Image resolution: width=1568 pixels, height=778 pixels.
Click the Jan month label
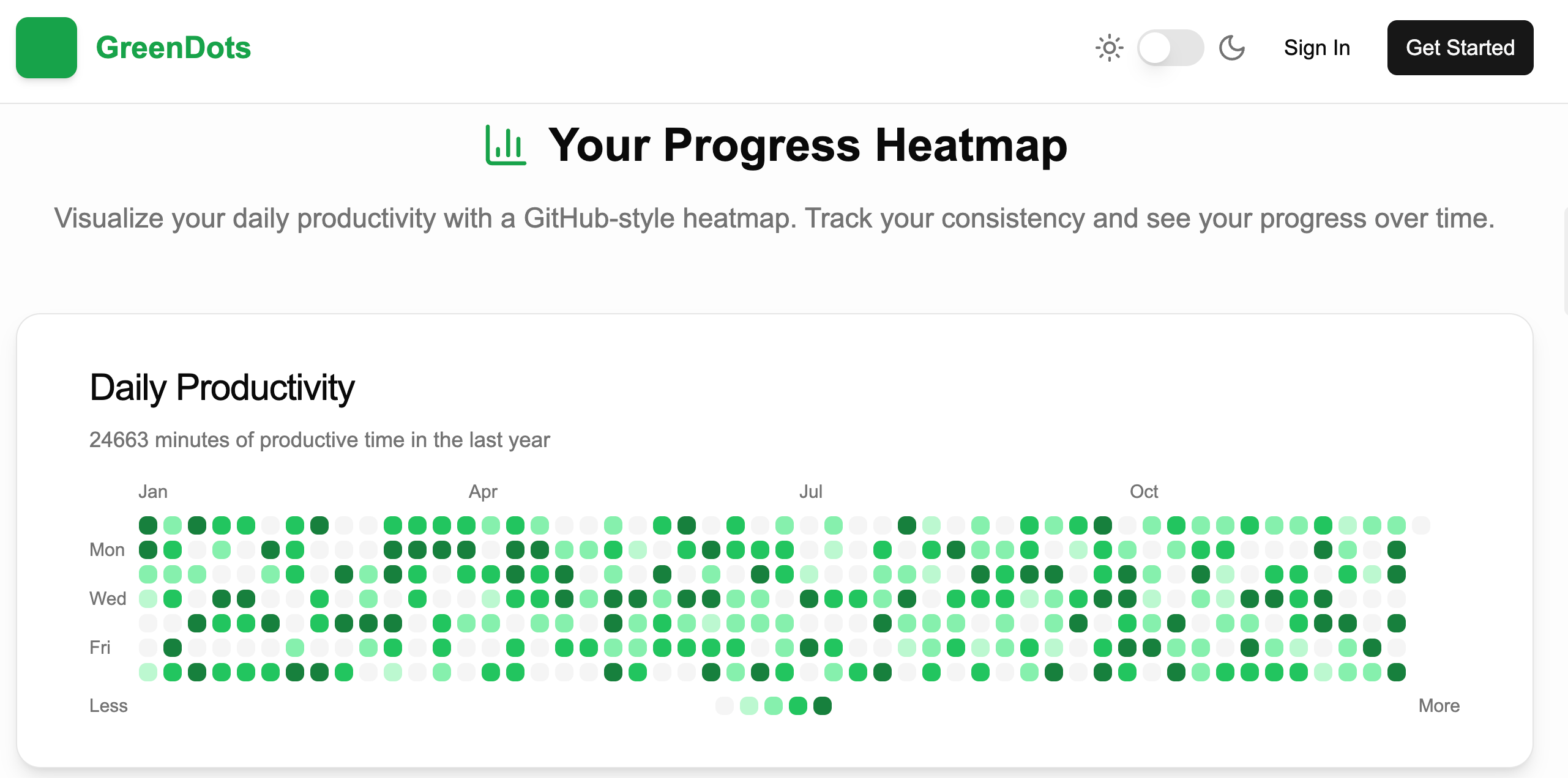coord(153,492)
